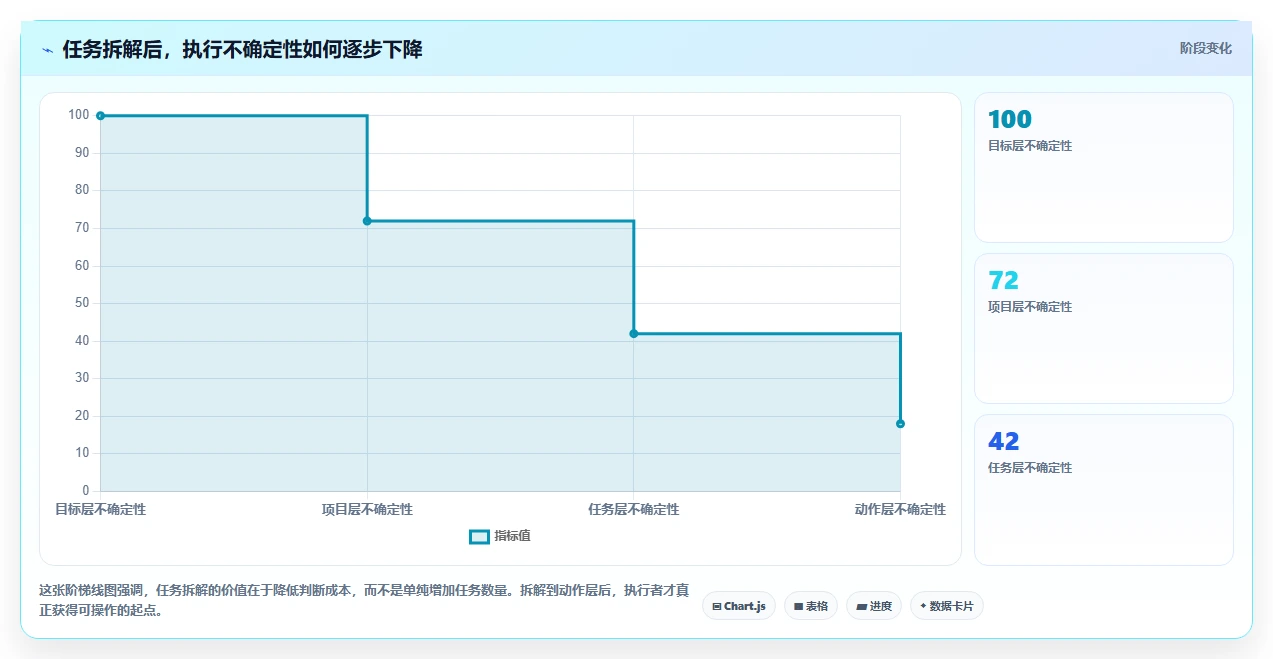Open the 任务层不确定性 stat card showing 42
This screenshot has width=1273, height=659.
(x=1104, y=490)
